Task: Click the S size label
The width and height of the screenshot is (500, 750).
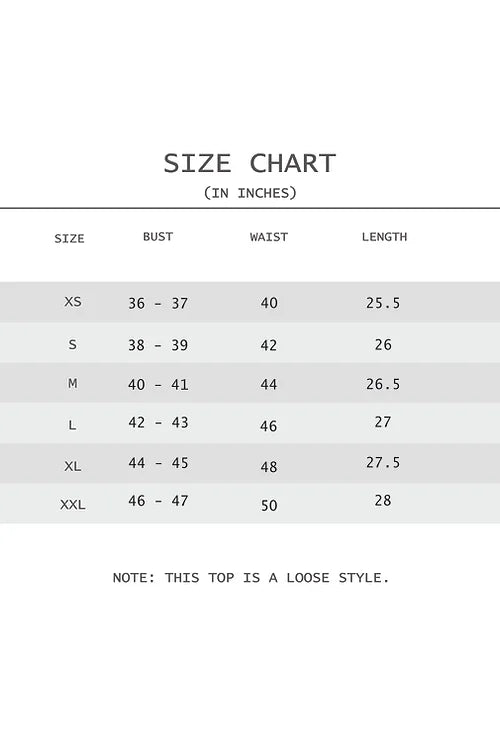Action: pos(72,344)
